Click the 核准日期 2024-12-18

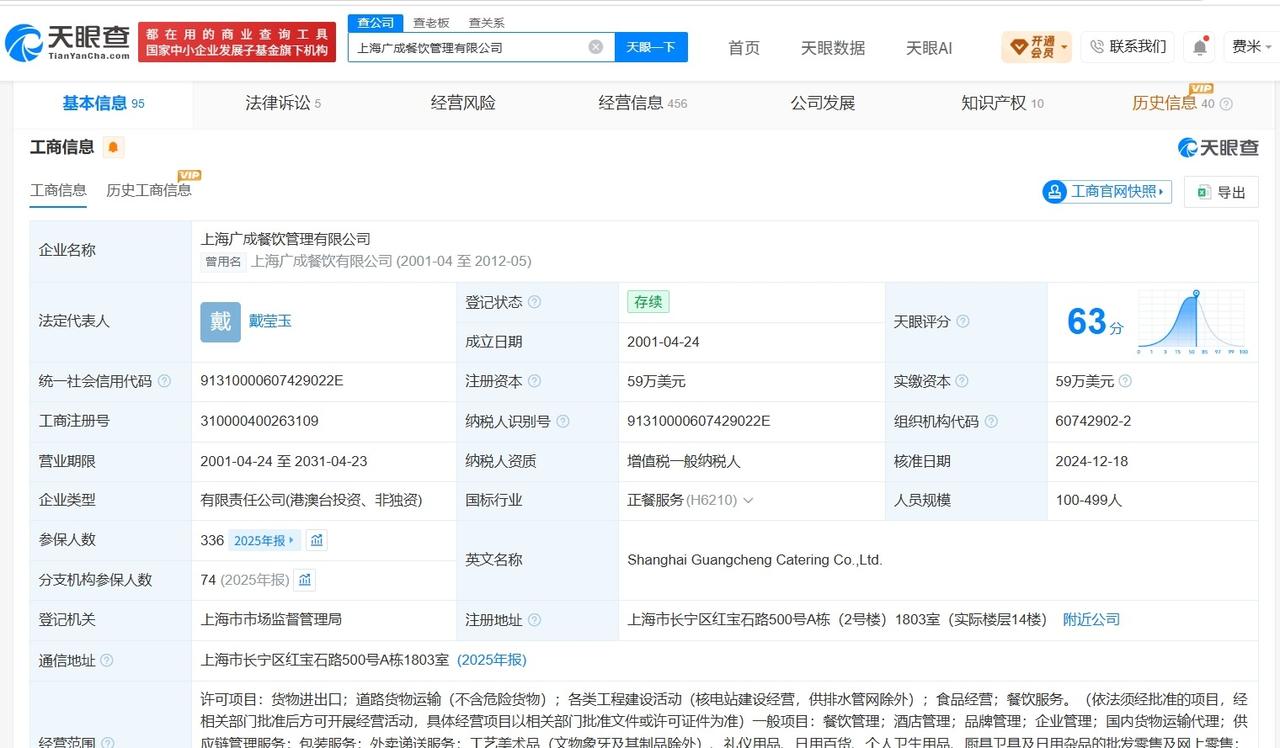[x=1091, y=461]
